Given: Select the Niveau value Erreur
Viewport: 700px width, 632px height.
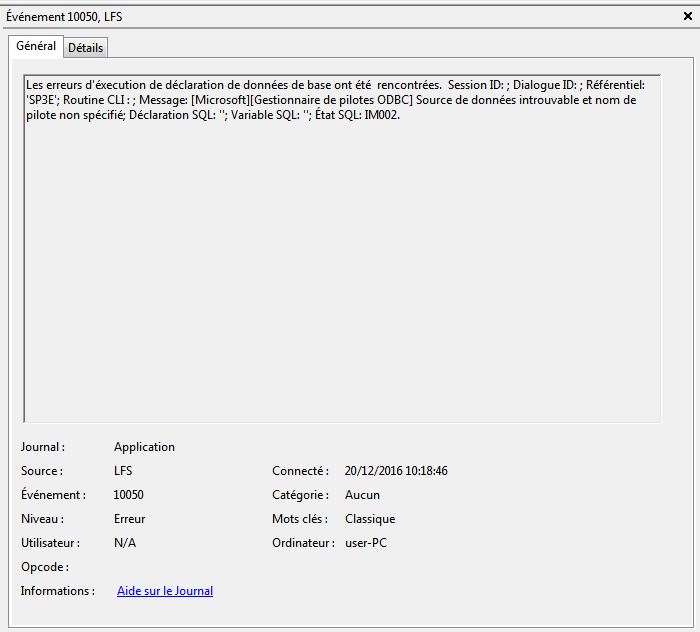Looking at the screenshot, I should [130, 519].
